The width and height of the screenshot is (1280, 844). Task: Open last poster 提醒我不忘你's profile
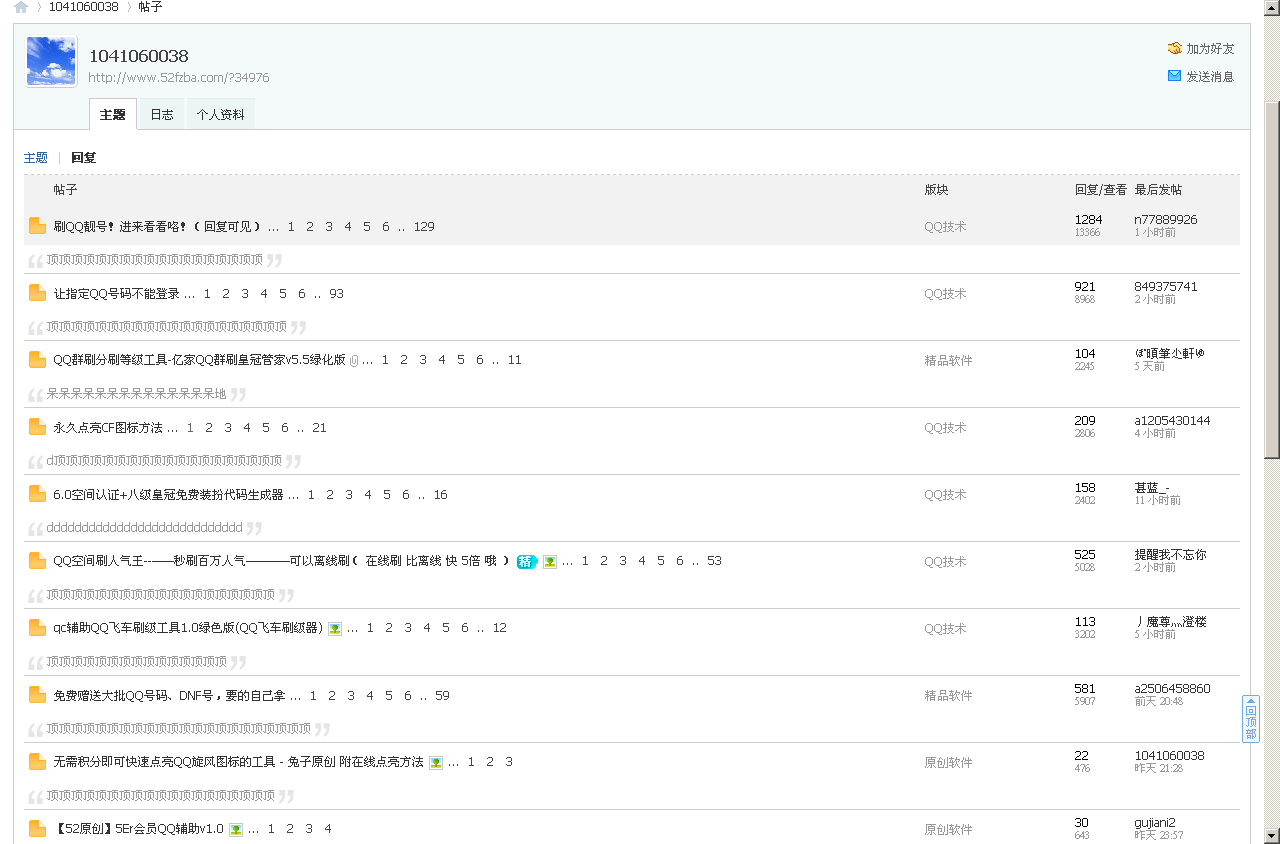pos(1170,555)
